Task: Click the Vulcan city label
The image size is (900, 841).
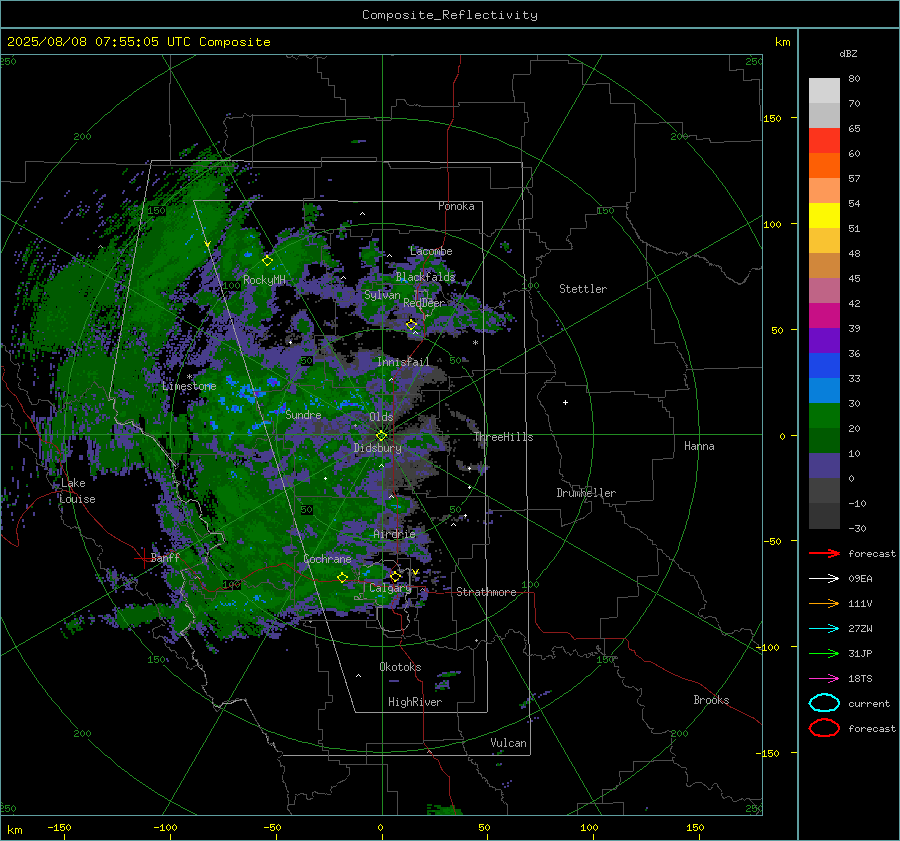Action: pos(508,743)
